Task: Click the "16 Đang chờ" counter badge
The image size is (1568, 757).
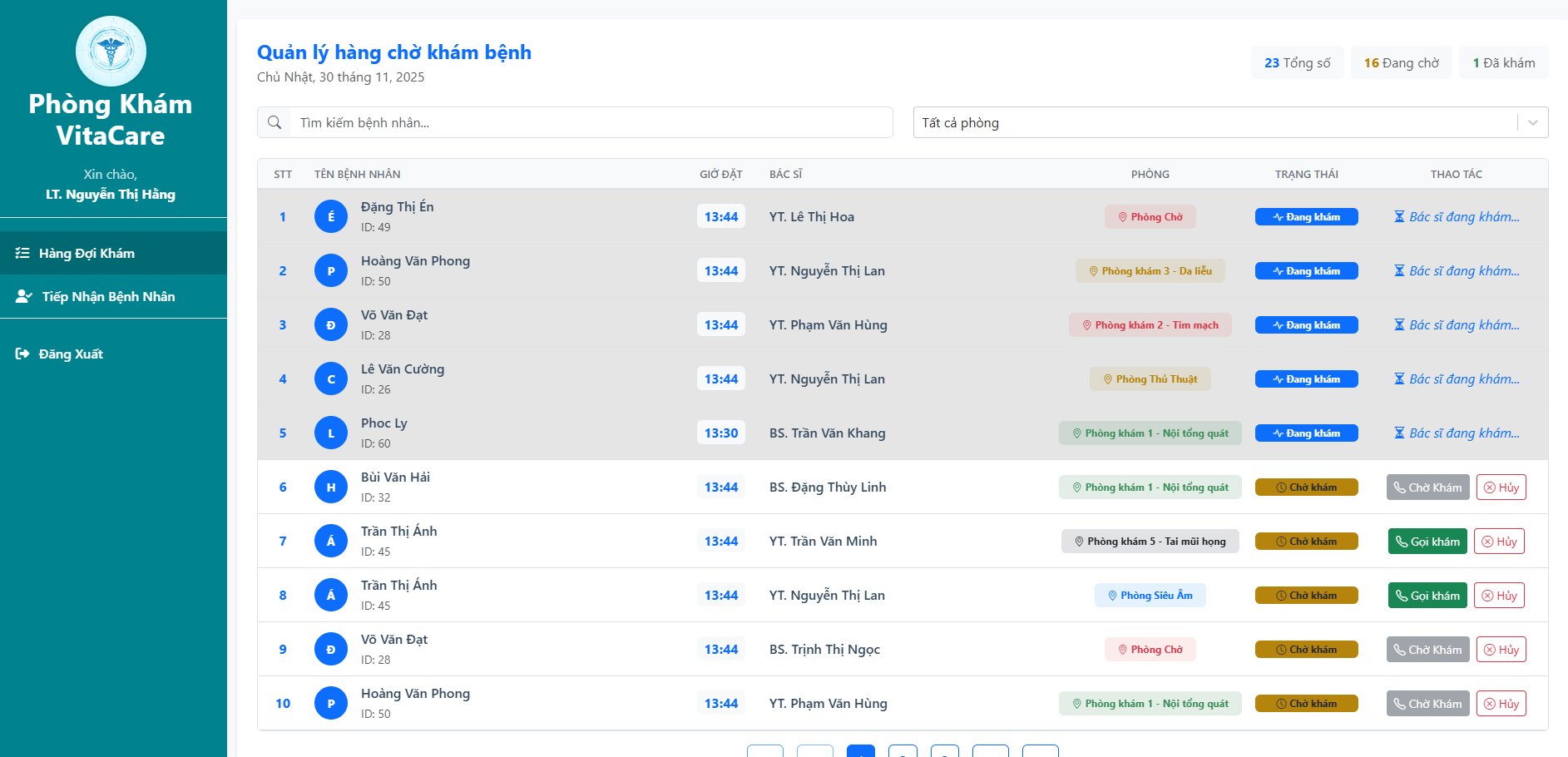Action: pyautogui.click(x=1401, y=63)
